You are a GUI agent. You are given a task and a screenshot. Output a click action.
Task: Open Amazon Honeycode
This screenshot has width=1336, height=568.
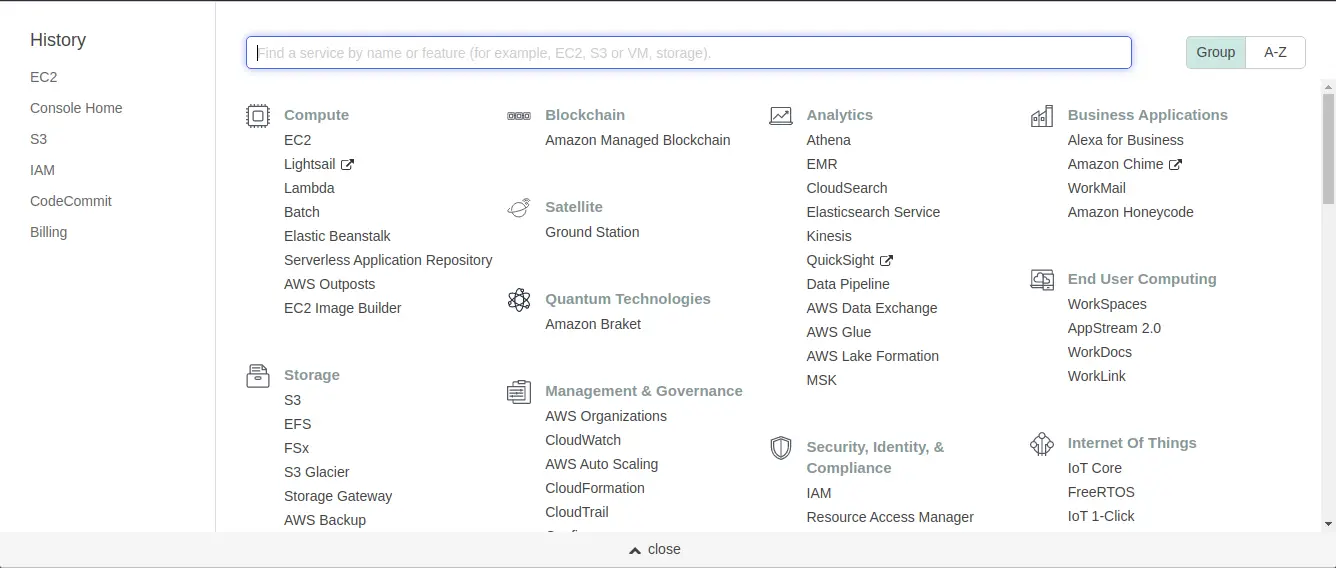1131,212
